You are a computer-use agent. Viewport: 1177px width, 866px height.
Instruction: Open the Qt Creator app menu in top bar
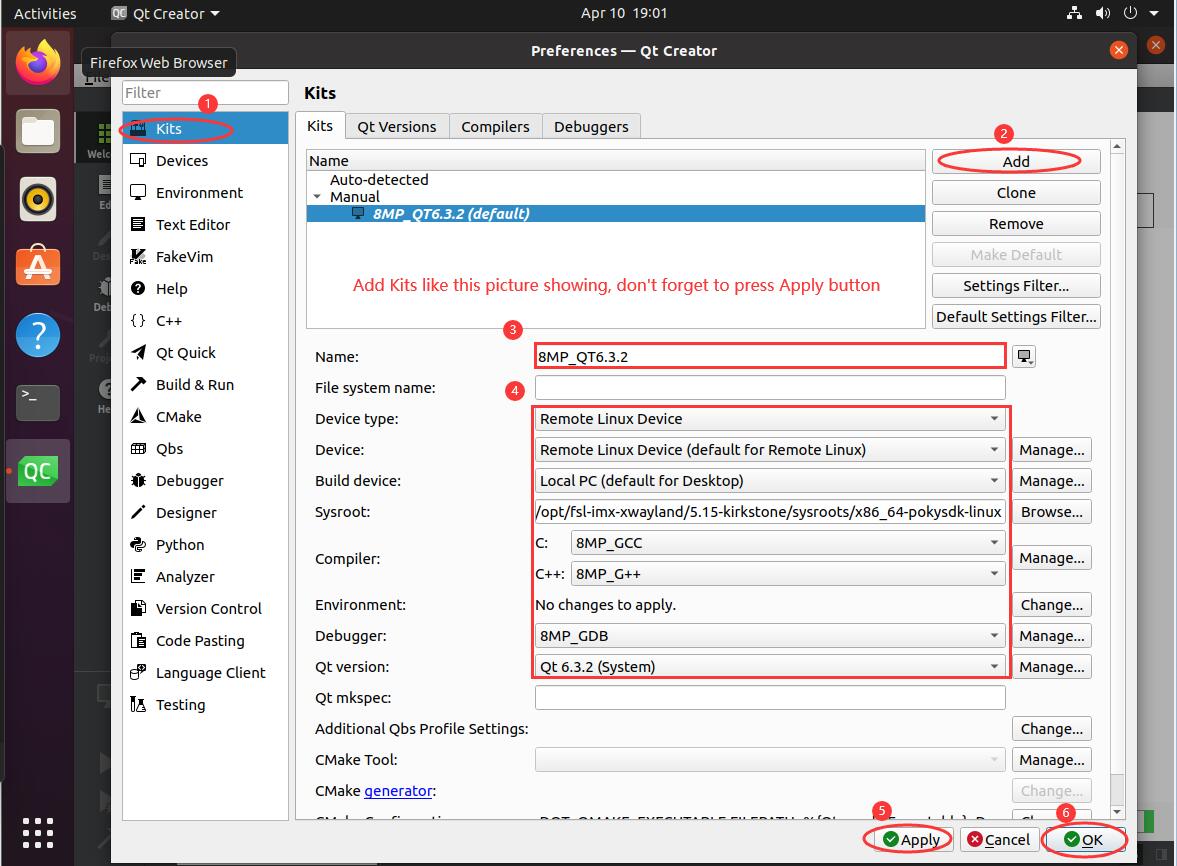pos(166,14)
